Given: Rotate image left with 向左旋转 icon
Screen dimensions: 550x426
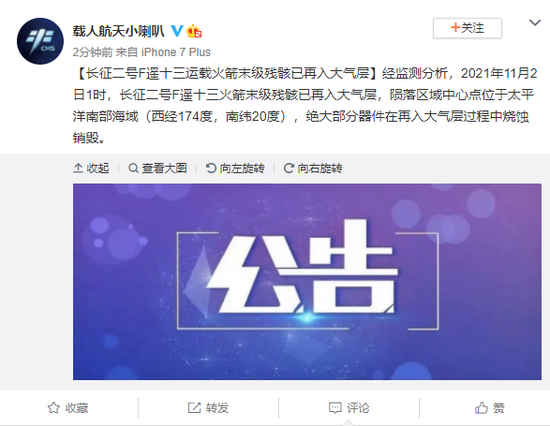Looking at the screenshot, I should click(x=211, y=168).
